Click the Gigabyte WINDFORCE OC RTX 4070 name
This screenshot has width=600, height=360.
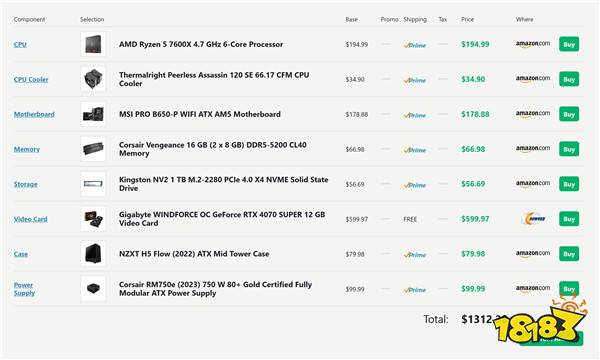(x=222, y=219)
